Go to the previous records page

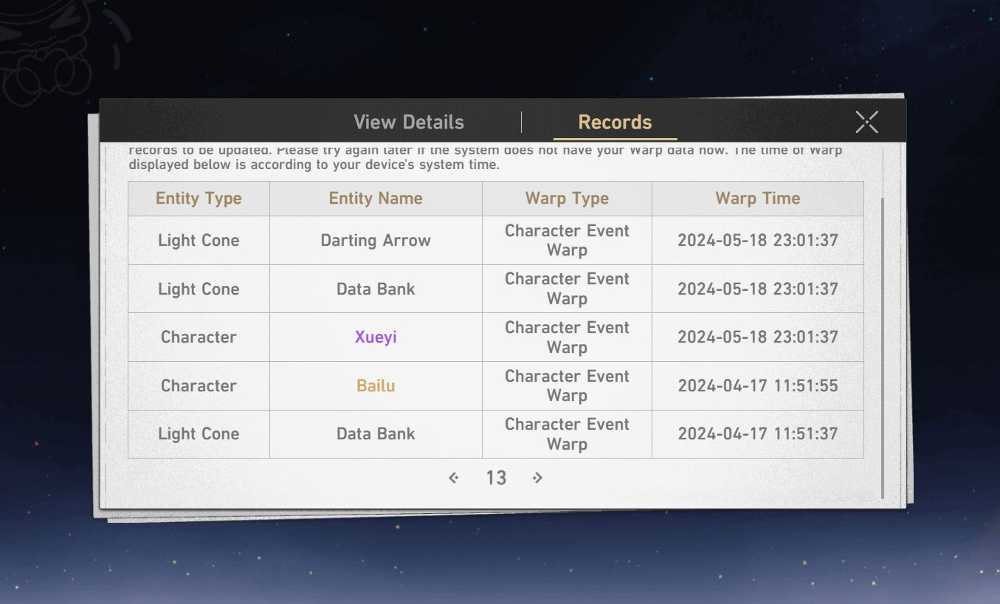pyautogui.click(x=453, y=478)
